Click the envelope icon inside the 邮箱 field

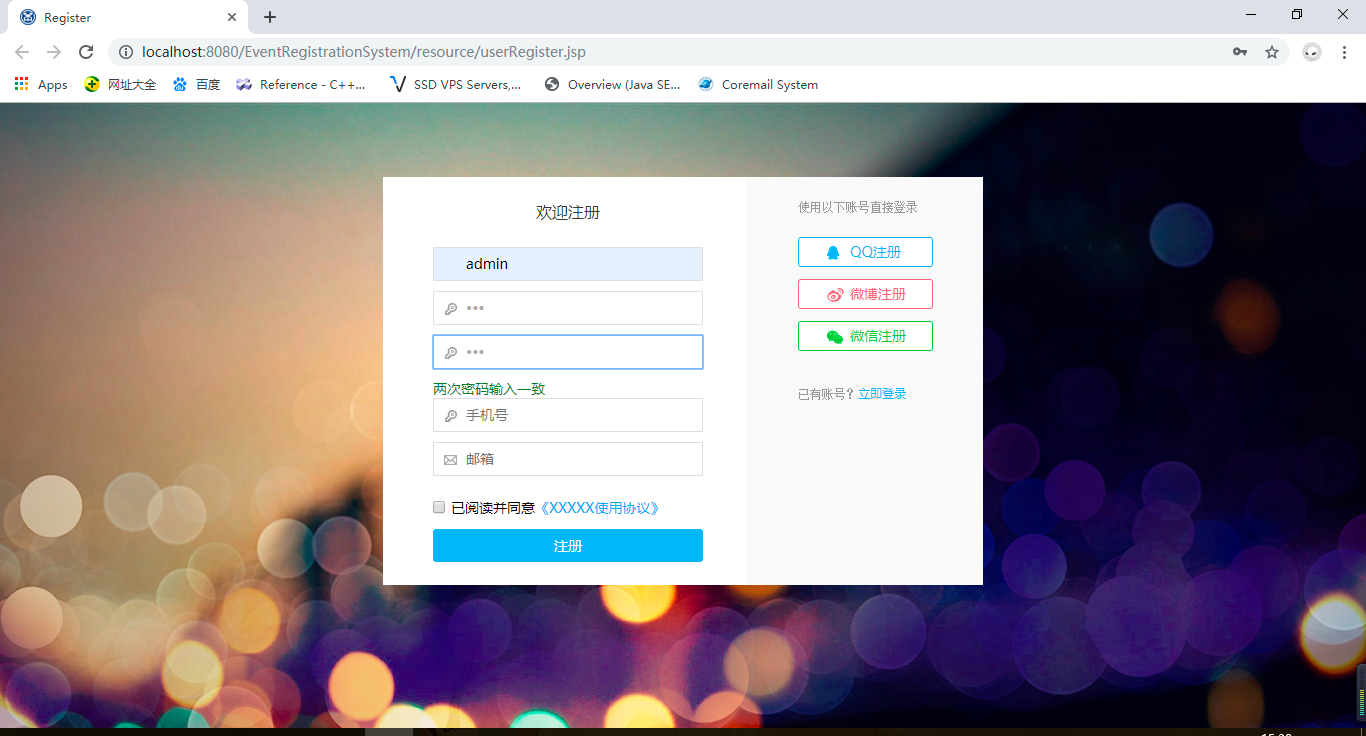point(450,458)
